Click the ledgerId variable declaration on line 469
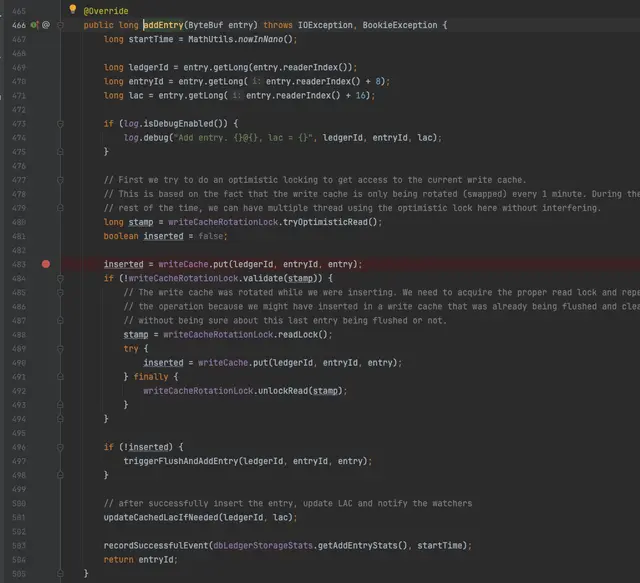This screenshot has width=640, height=583. point(148,67)
